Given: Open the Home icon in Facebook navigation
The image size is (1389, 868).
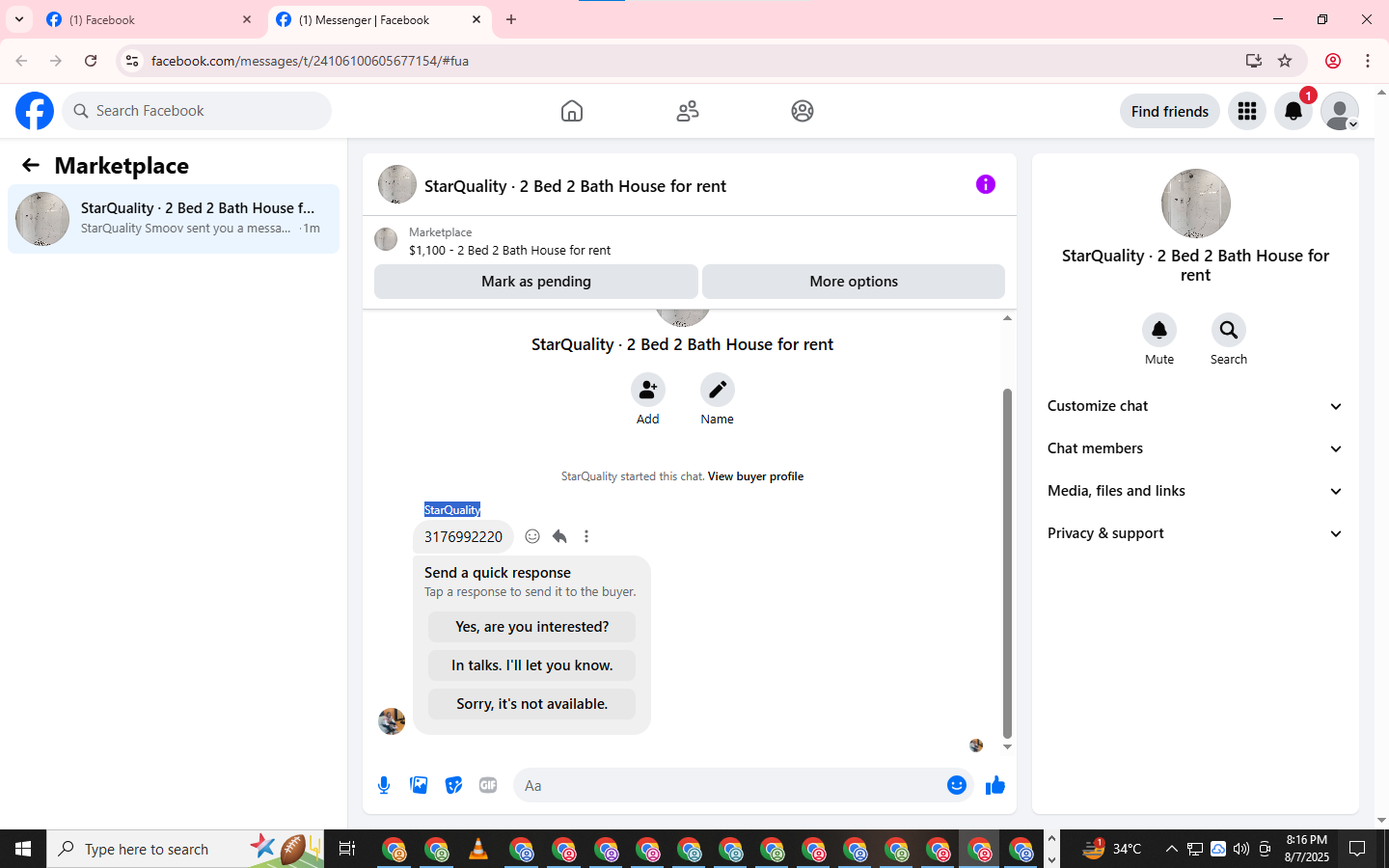Looking at the screenshot, I should coord(572,111).
